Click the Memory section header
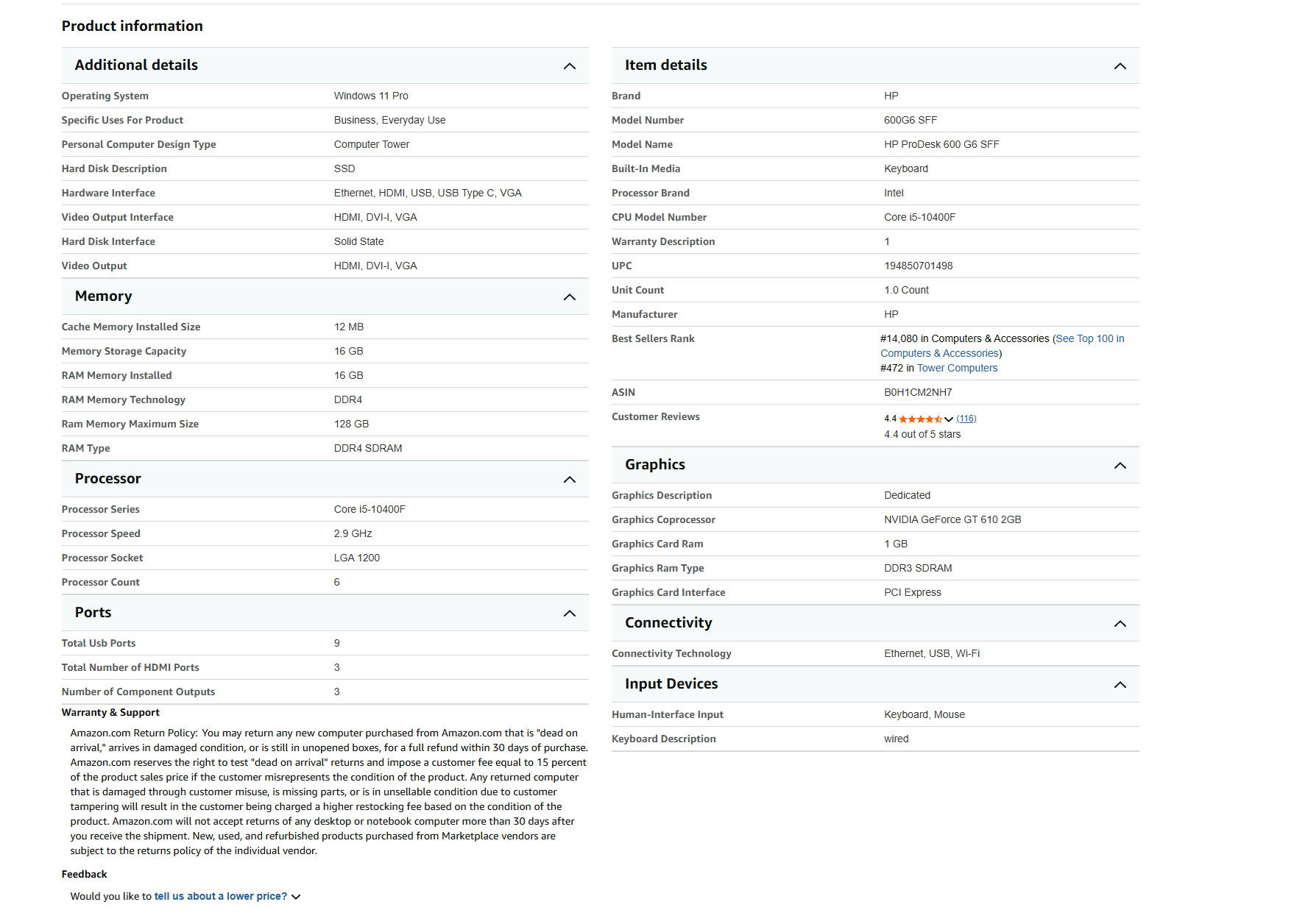 tap(325, 296)
